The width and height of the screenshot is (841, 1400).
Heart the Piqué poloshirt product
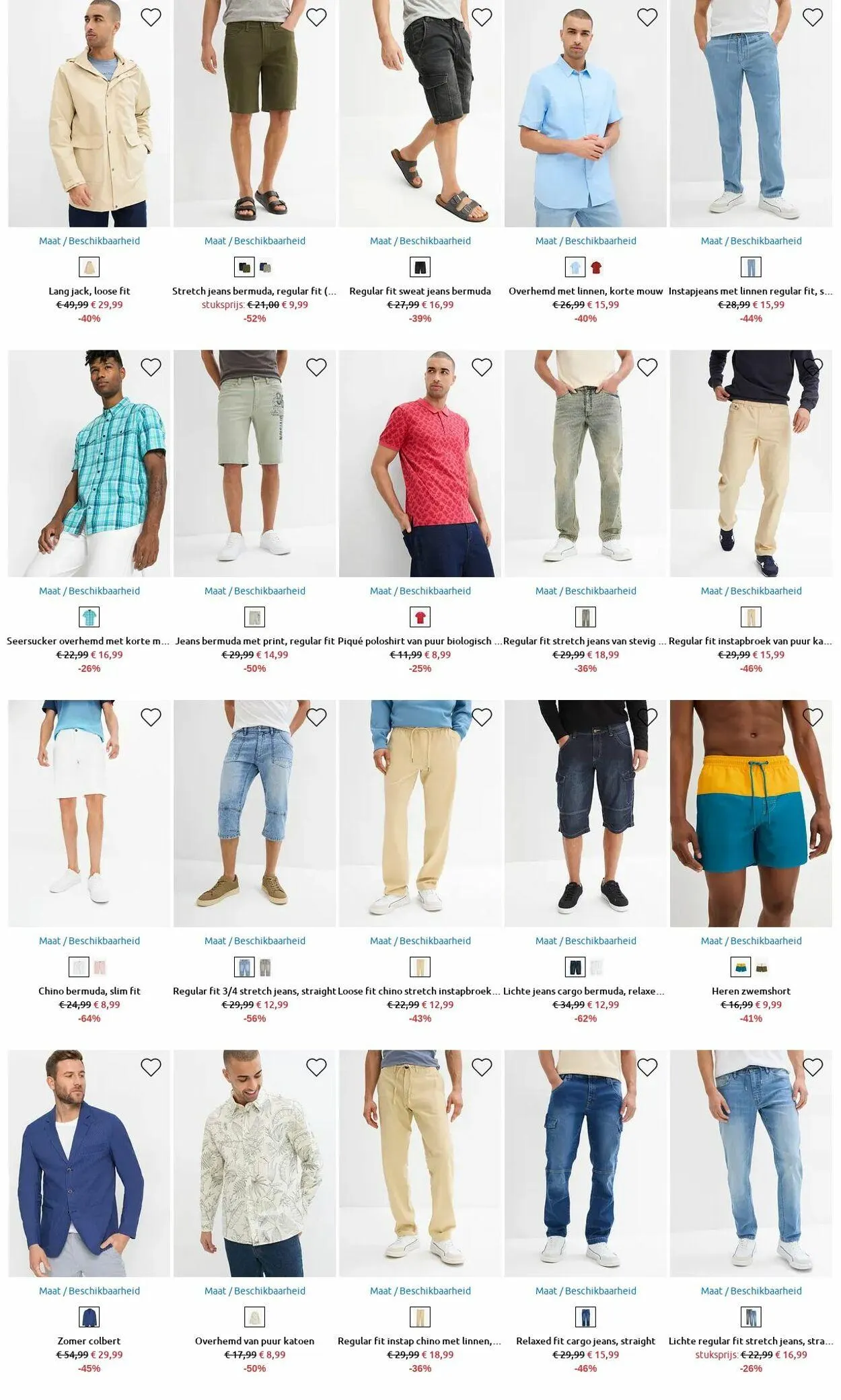(482, 367)
